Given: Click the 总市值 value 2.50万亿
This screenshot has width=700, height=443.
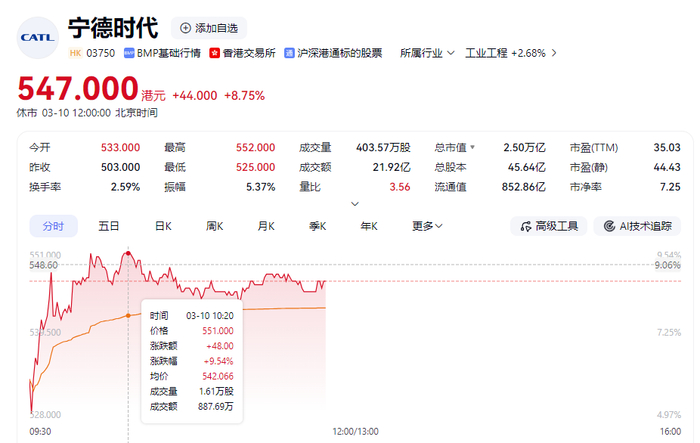Looking at the screenshot, I should [525, 147].
